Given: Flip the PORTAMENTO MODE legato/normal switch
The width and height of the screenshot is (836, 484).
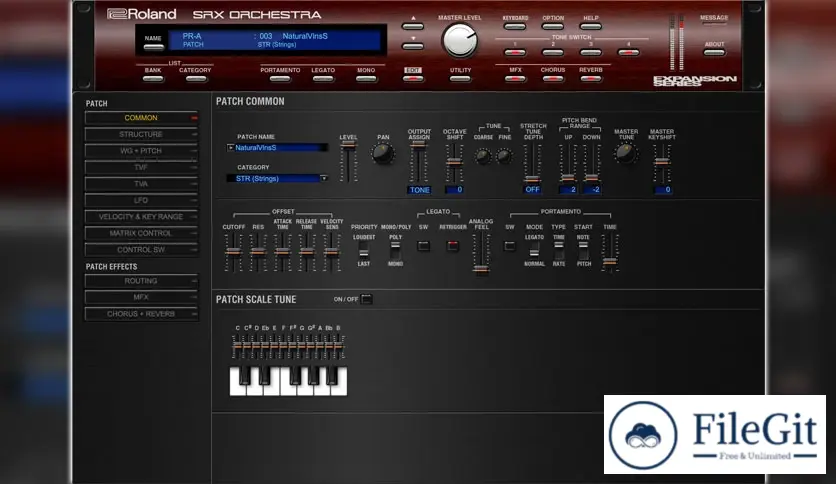Looking at the screenshot, I should click(x=534, y=250).
